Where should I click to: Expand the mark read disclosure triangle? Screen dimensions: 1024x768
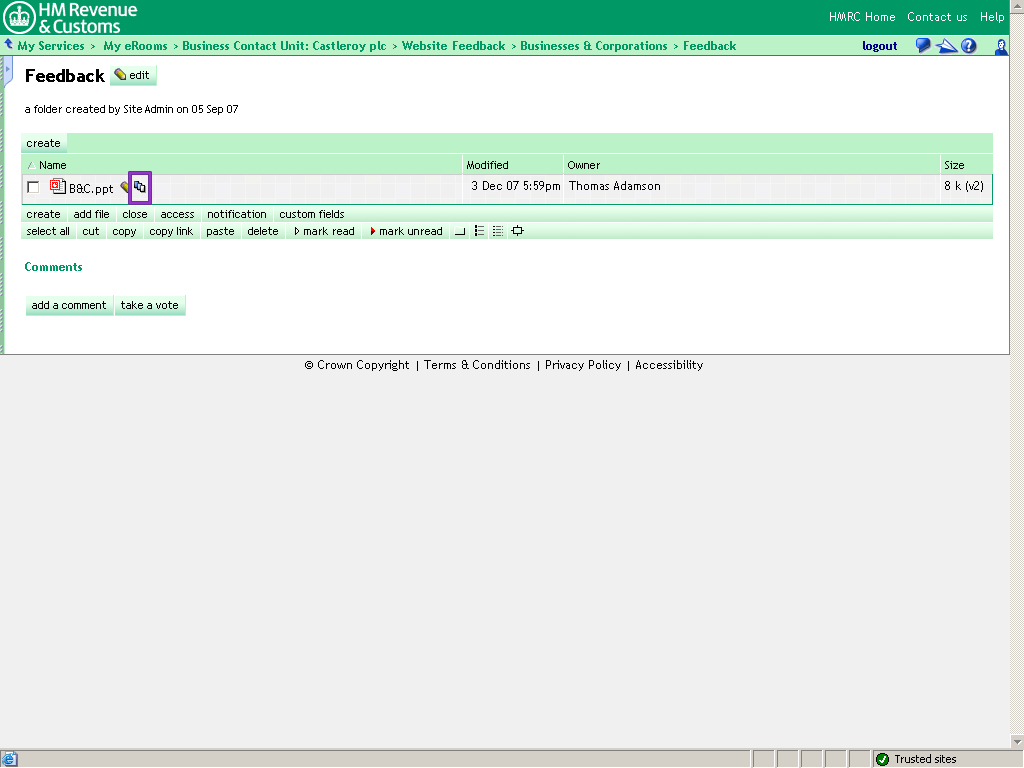click(295, 231)
